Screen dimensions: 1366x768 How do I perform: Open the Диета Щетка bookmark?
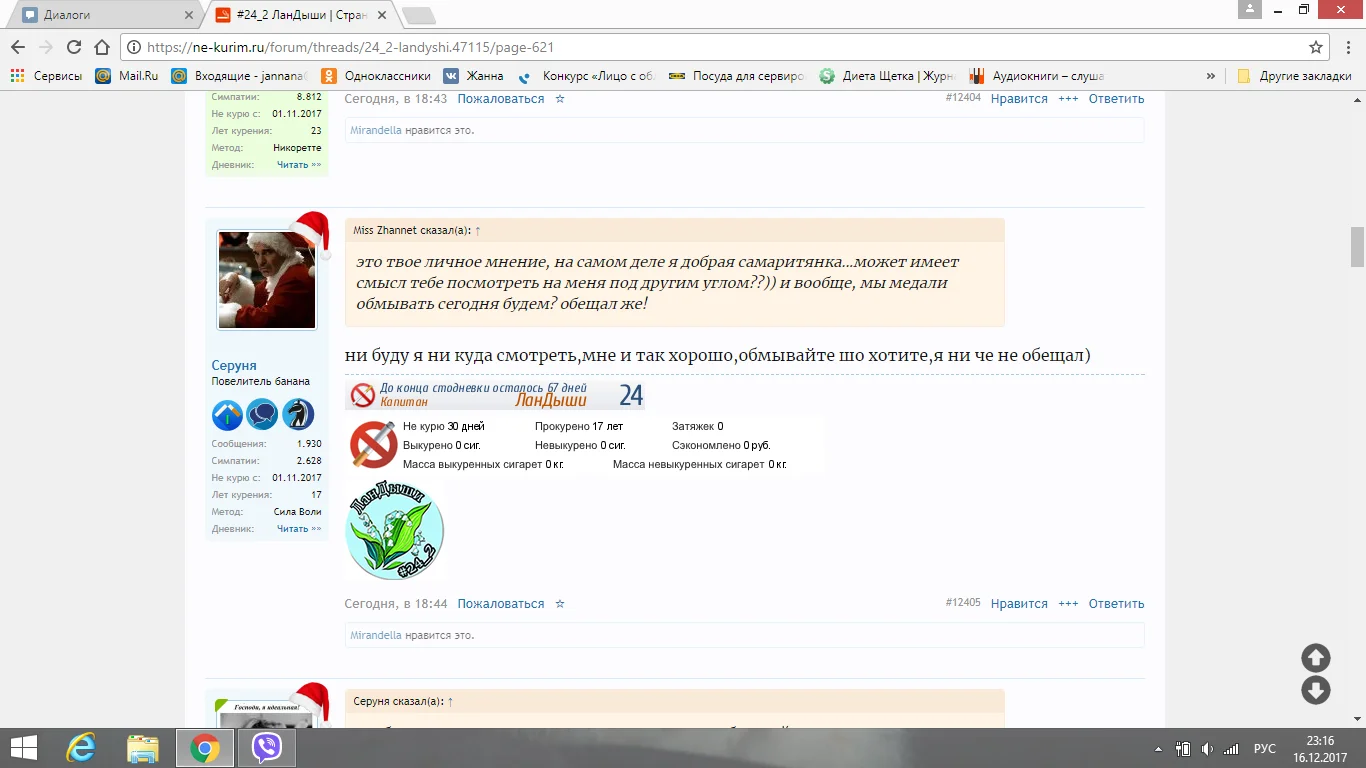pos(886,76)
